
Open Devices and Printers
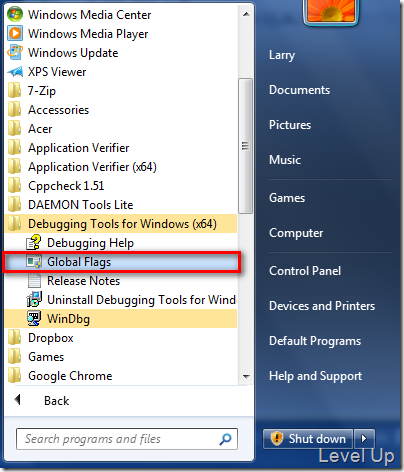click(322, 306)
